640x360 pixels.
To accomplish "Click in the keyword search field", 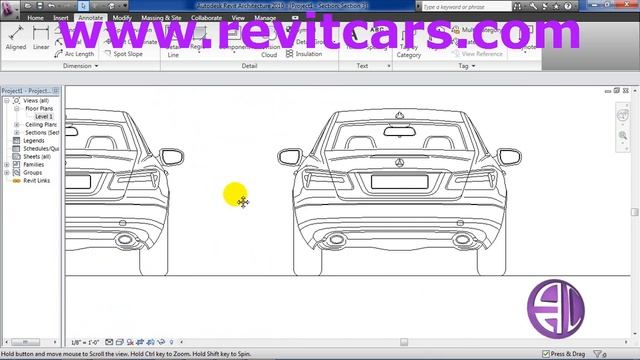I will click(x=467, y=7).
